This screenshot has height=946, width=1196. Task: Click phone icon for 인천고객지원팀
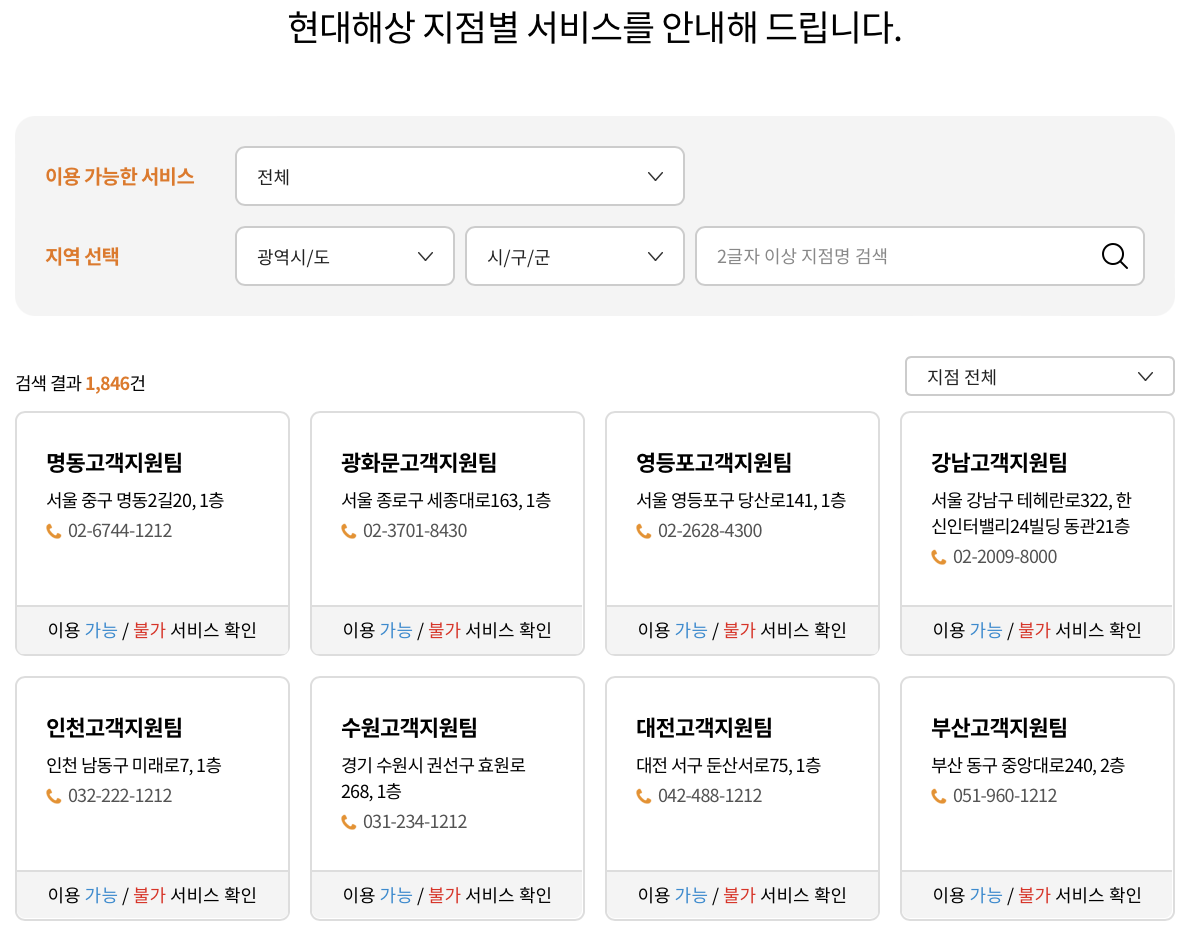coord(53,796)
